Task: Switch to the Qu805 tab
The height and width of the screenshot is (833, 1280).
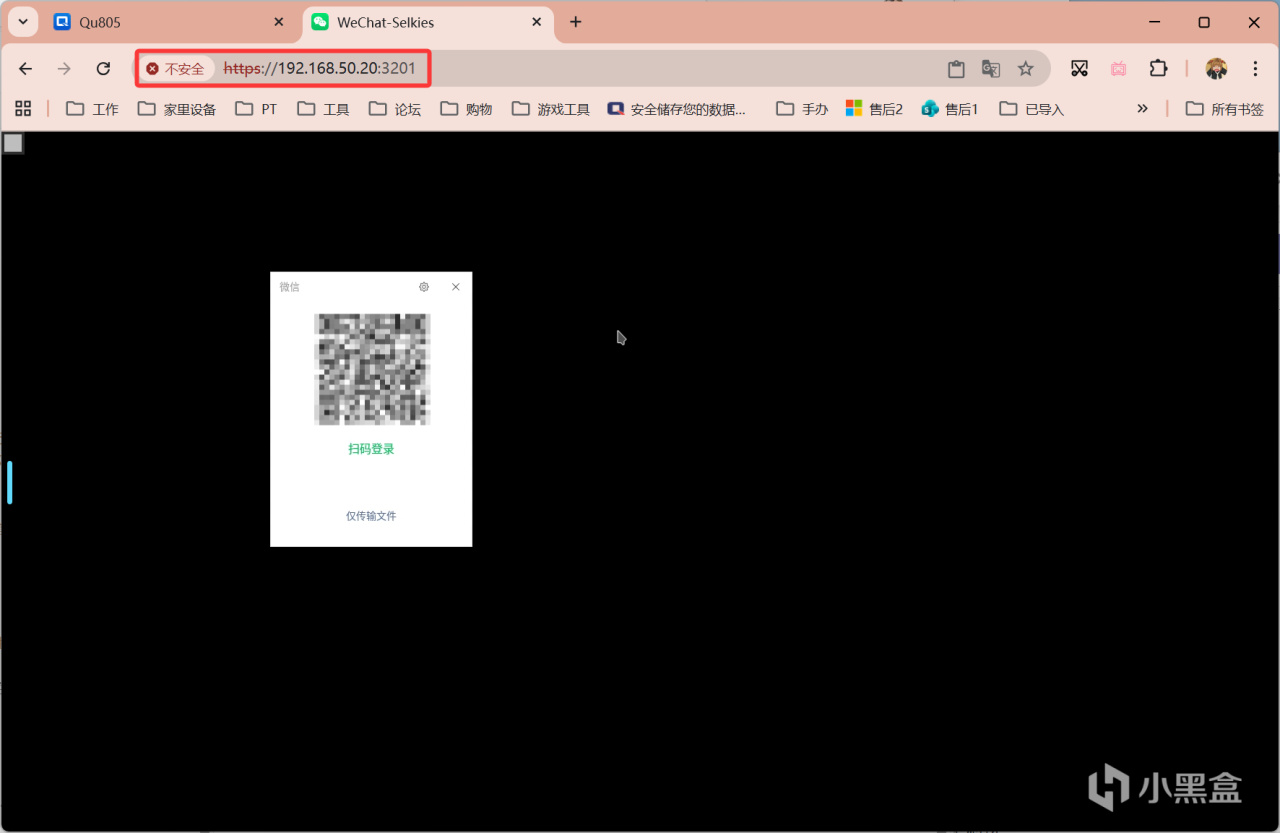Action: 168,22
